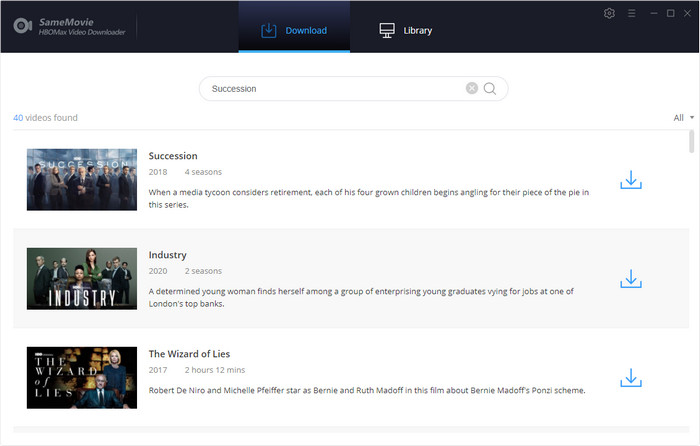Download The Wizard of Lies via its icon
The width and height of the screenshot is (700, 446).
tap(631, 378)
